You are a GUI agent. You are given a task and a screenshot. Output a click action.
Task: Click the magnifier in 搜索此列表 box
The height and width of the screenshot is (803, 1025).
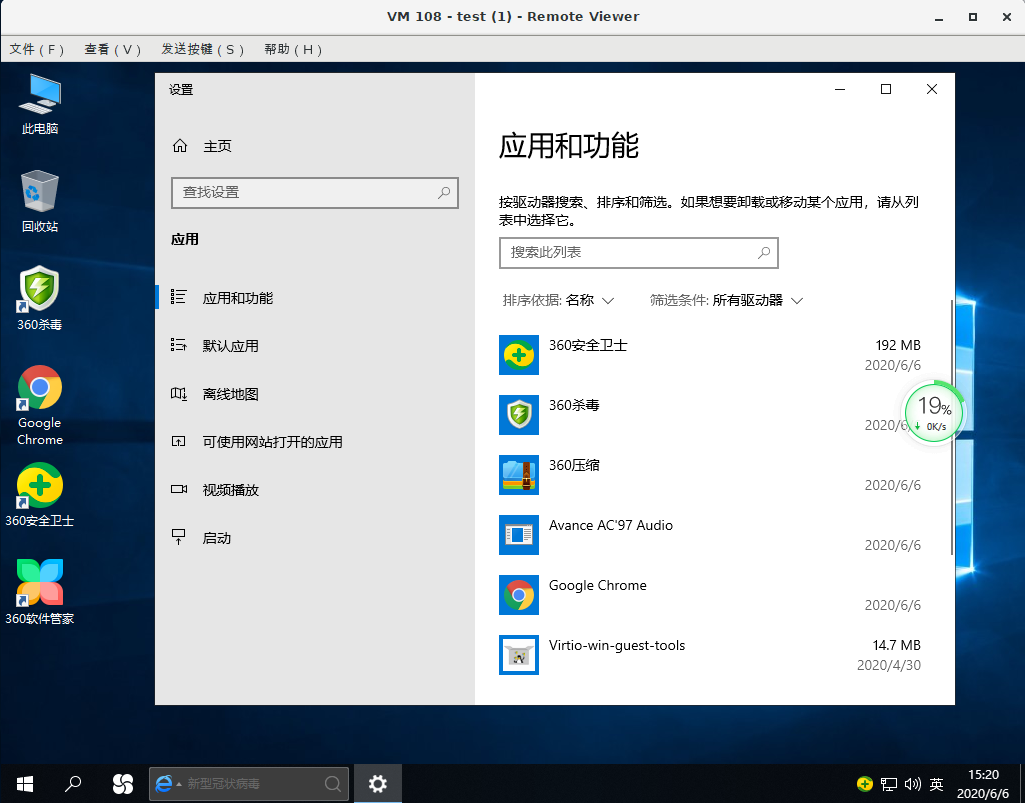click(x=764, y=252)
